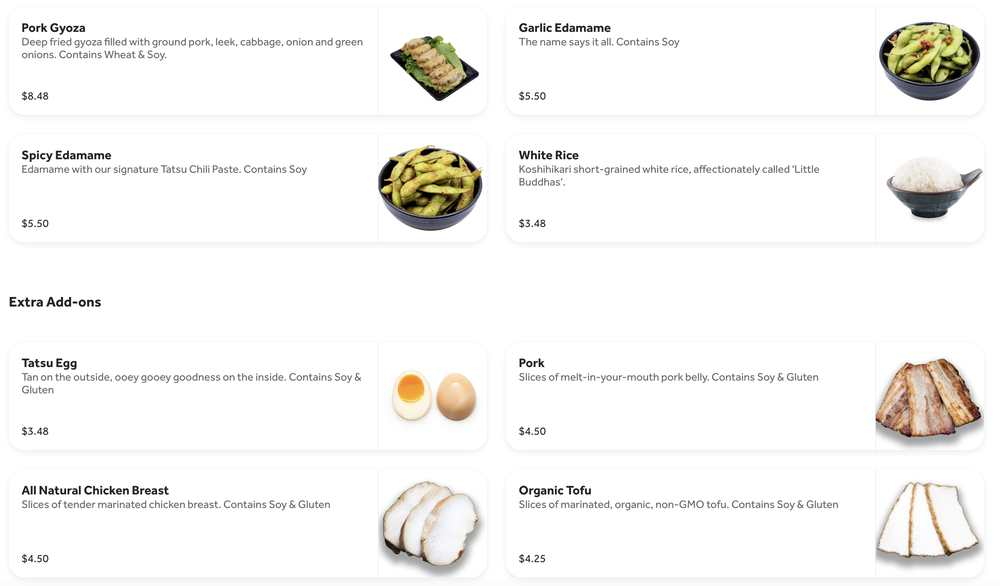Screen dimensions: 1000x586
Task: Open the Pork belly slices photo
Action: [929, 398]
